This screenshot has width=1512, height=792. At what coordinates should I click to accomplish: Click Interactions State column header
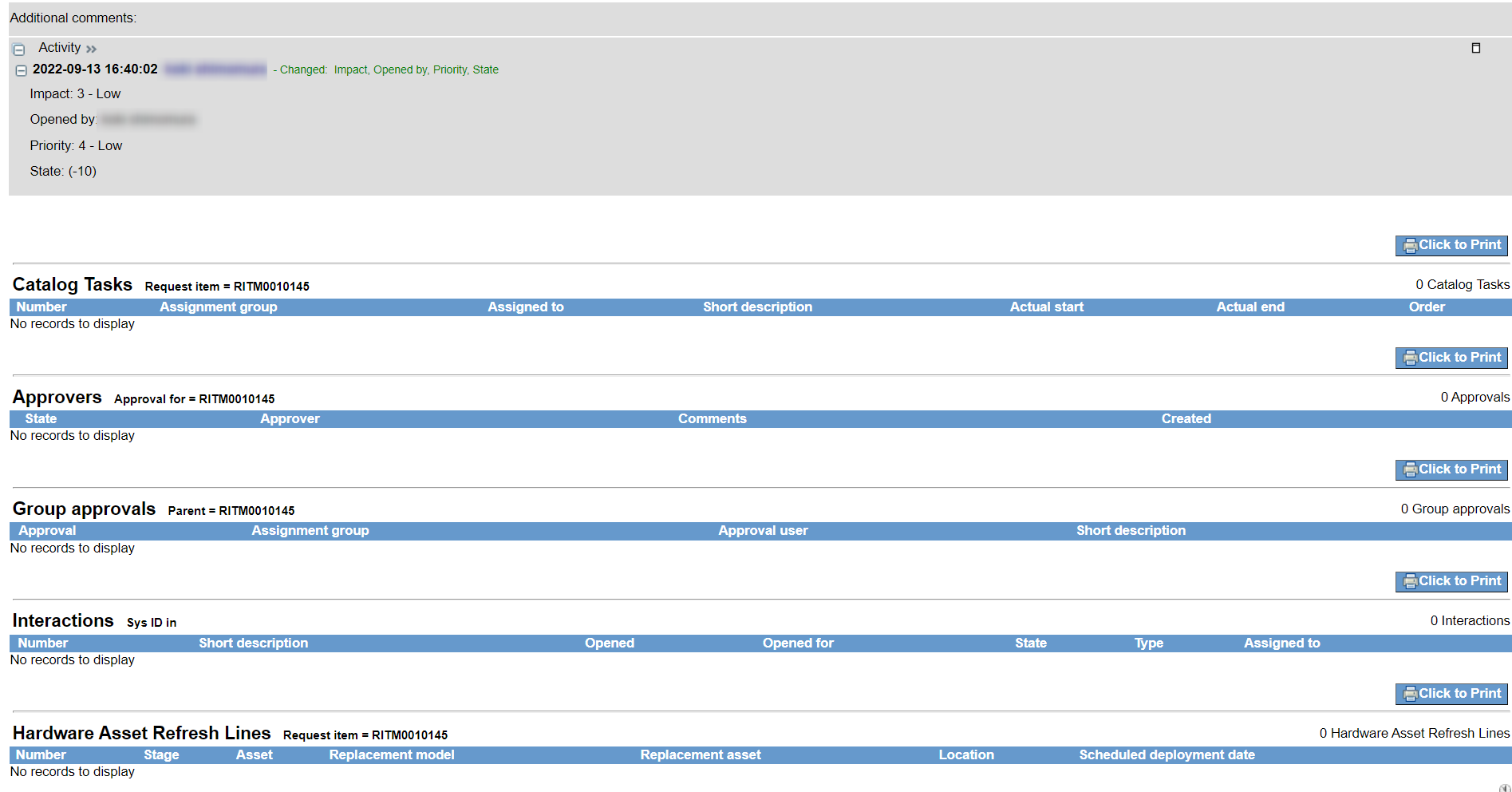tap(1031, 643)
